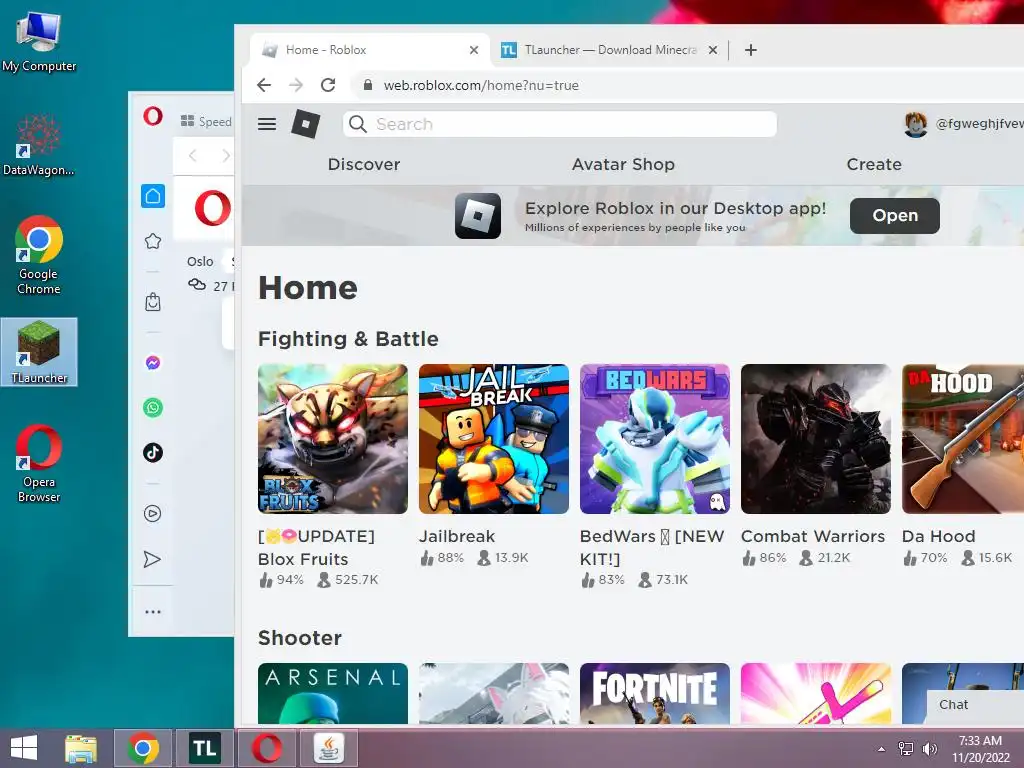The height and width of the screenshot is (768, 1024).
Task: Click the Open desktop app button
Action: [x=895, y=216]
